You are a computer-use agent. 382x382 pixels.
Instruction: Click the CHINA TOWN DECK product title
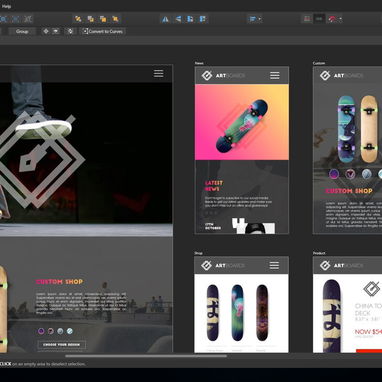[368, 309]
